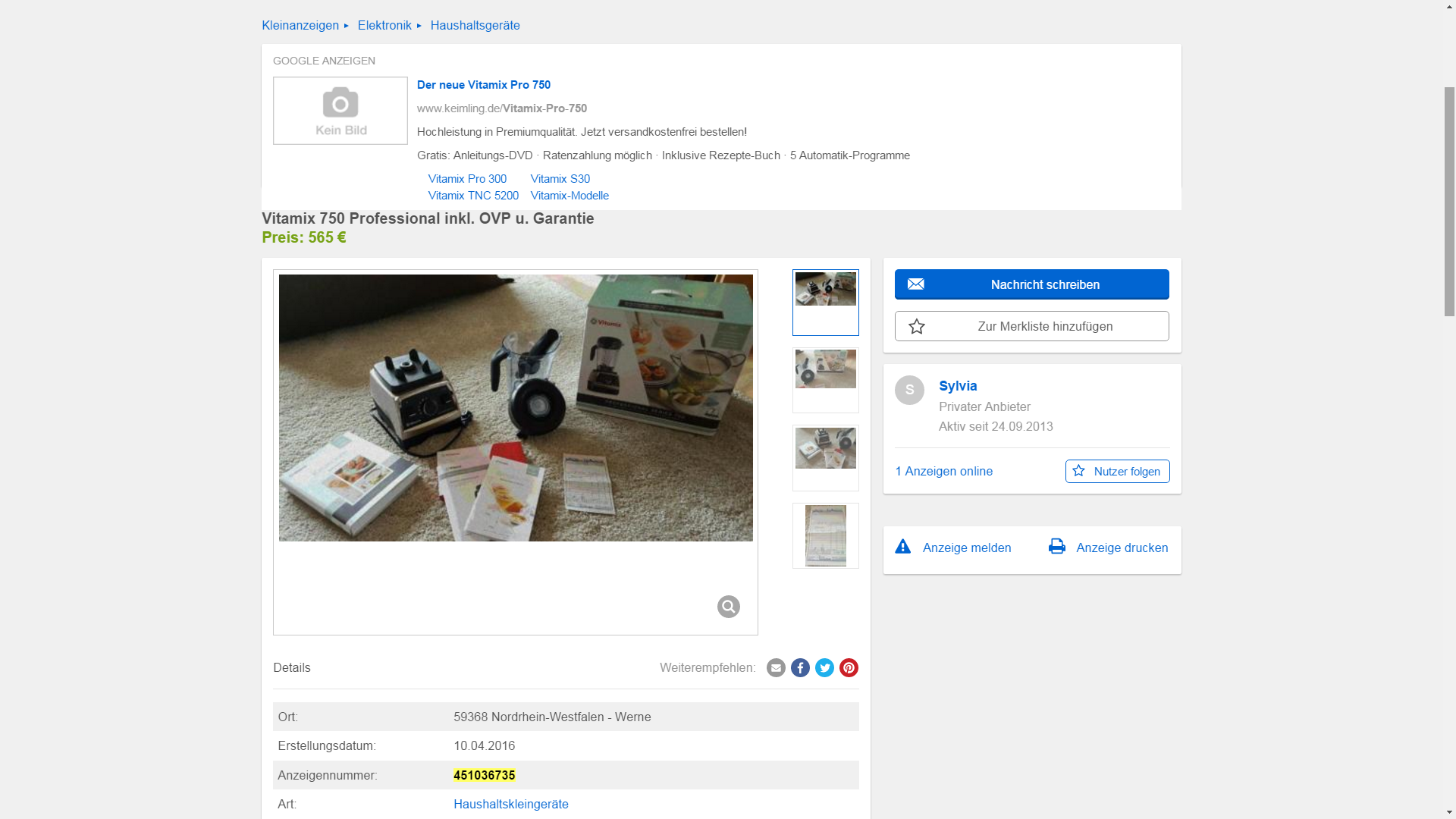The image size is (1456, 819).
Task: Click the GOOGLE ANZEIGEN label
Action: [324, 61]
